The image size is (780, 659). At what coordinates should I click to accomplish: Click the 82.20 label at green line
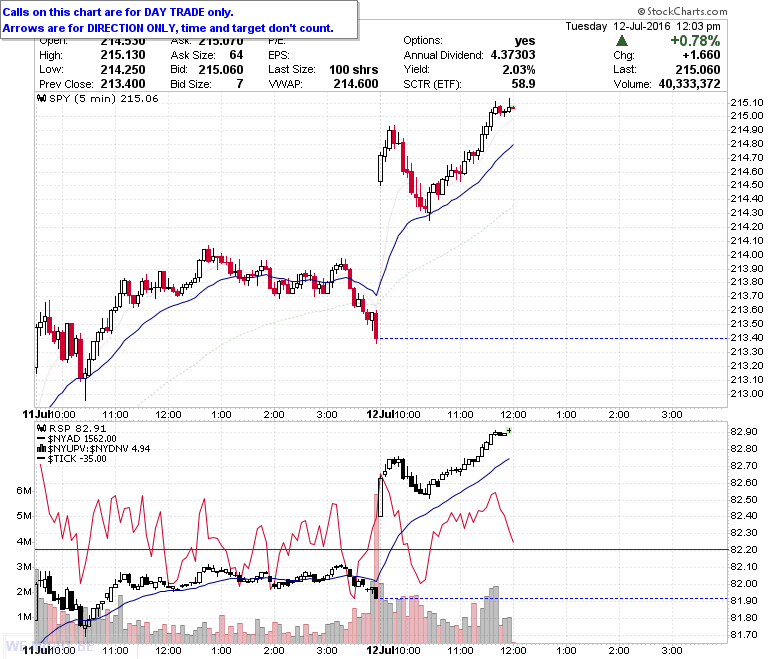coord(744,550)
